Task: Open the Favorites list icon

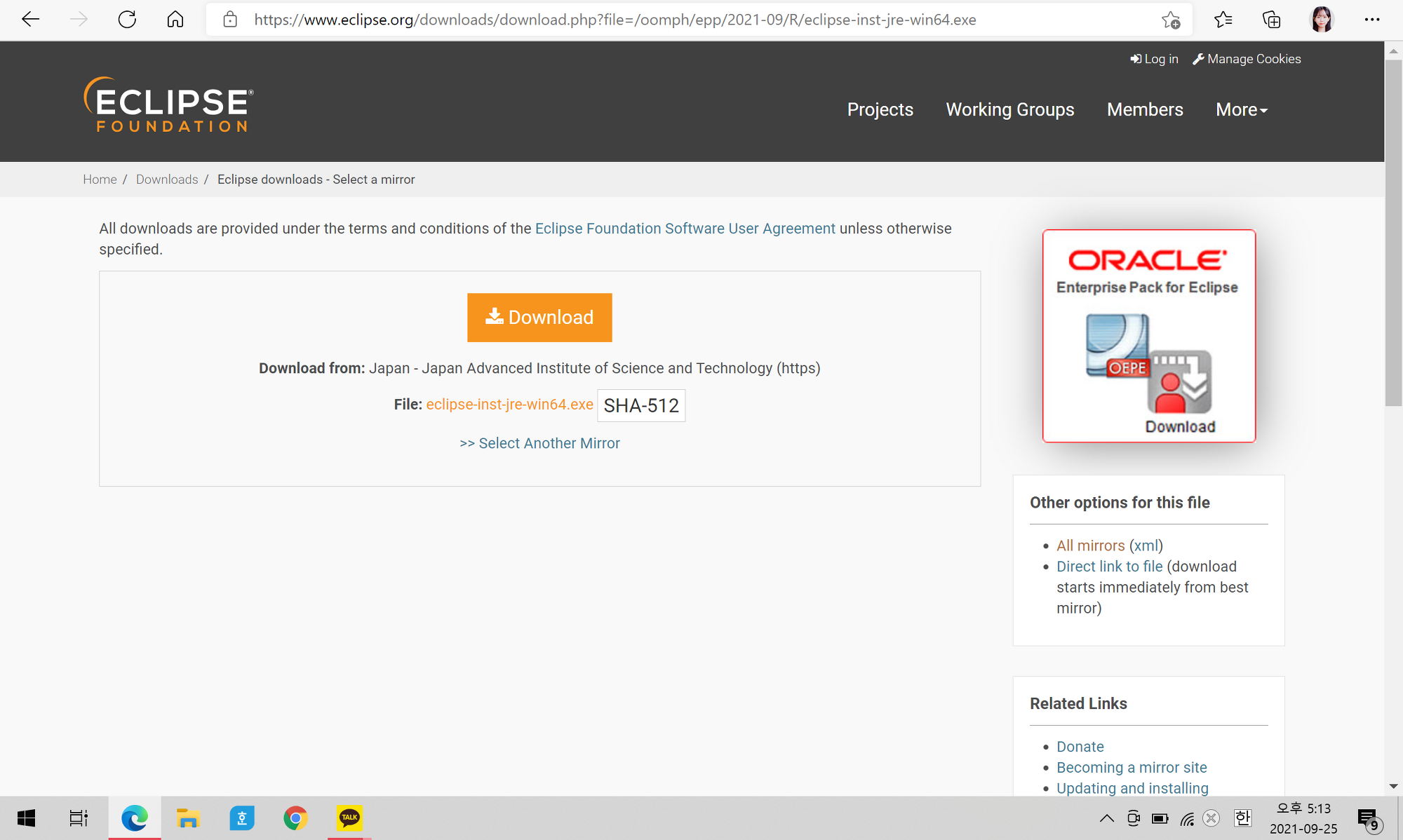Action: point(1223,20)
